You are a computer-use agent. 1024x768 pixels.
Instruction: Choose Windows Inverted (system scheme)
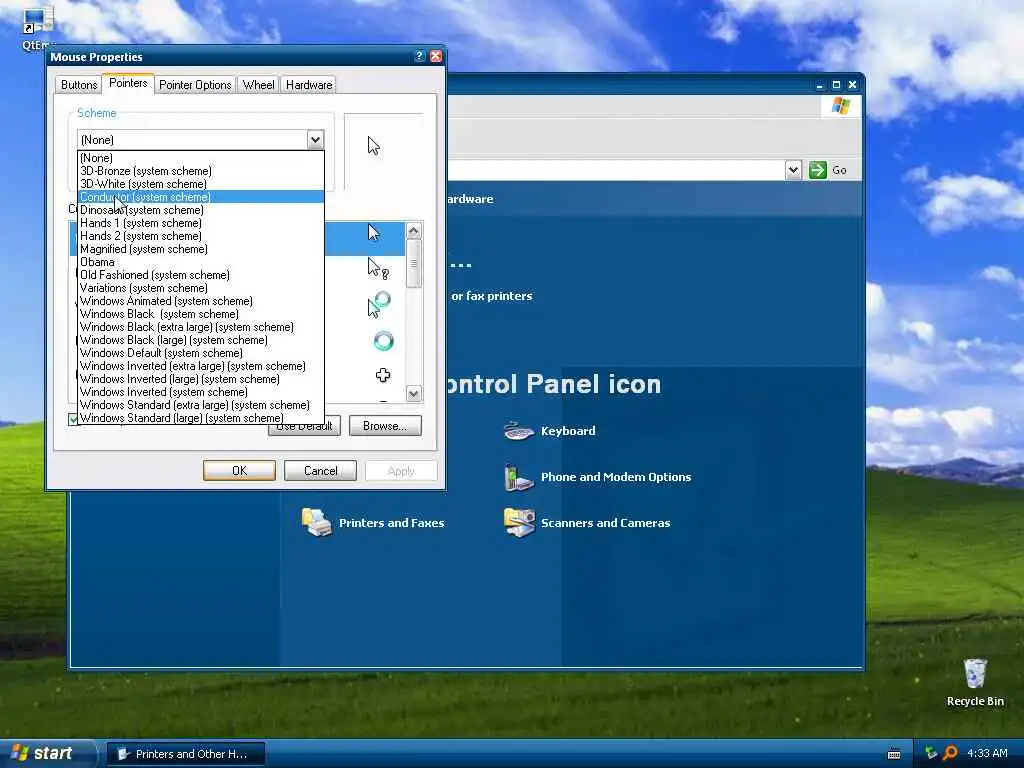200,392
